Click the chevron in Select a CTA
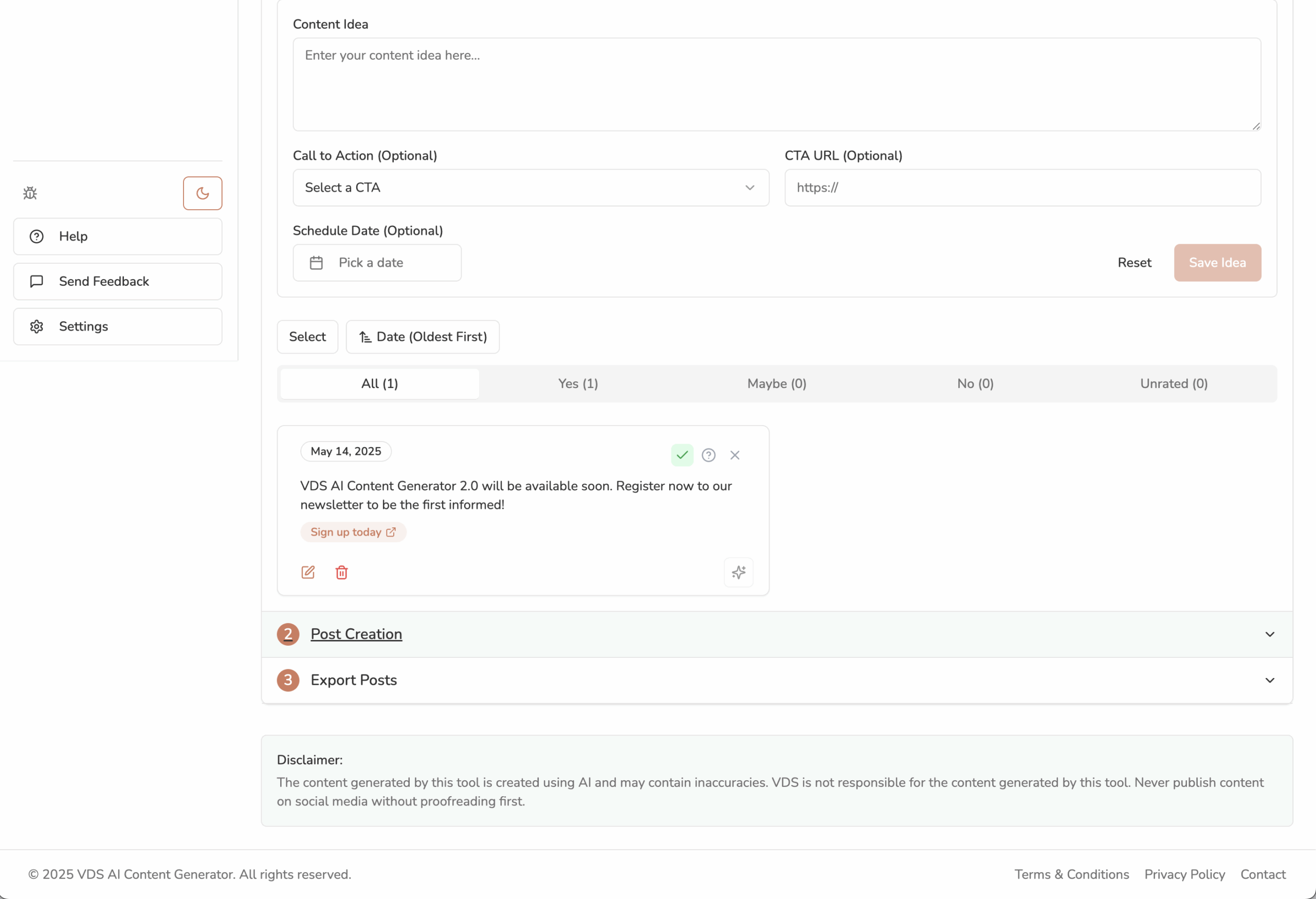Viewport: 1316px width, 899px height. pyautogui.click(x=750, y=188)
